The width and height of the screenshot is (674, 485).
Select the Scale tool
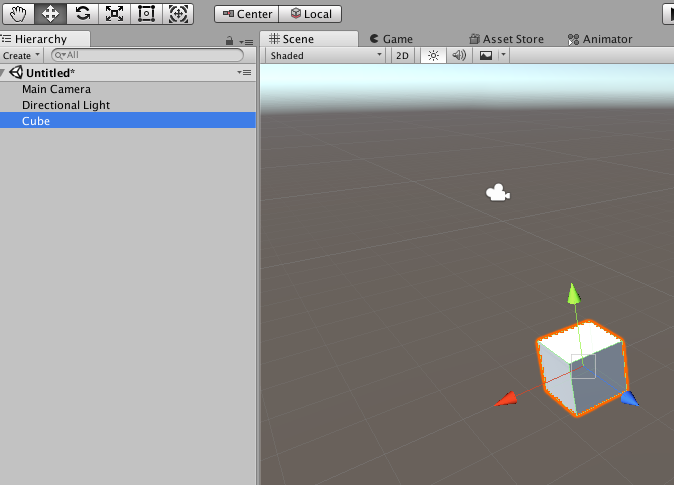(x=114, y=14)
